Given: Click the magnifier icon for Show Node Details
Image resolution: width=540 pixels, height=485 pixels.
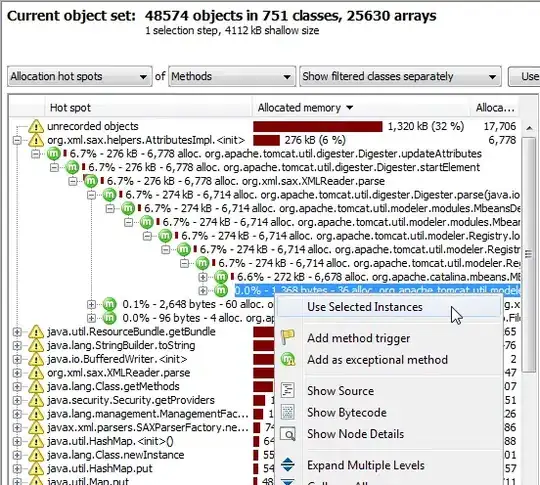Looking at the screenshot, I should tap(287, 434).
